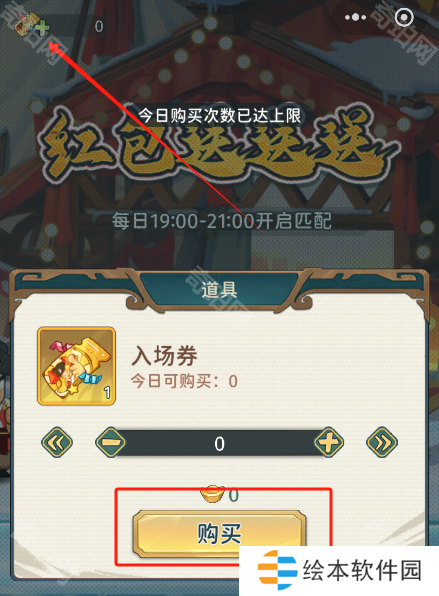Tap the gold ingot price icon
Screen dimensions: 439x596
(x=212, y=494)
